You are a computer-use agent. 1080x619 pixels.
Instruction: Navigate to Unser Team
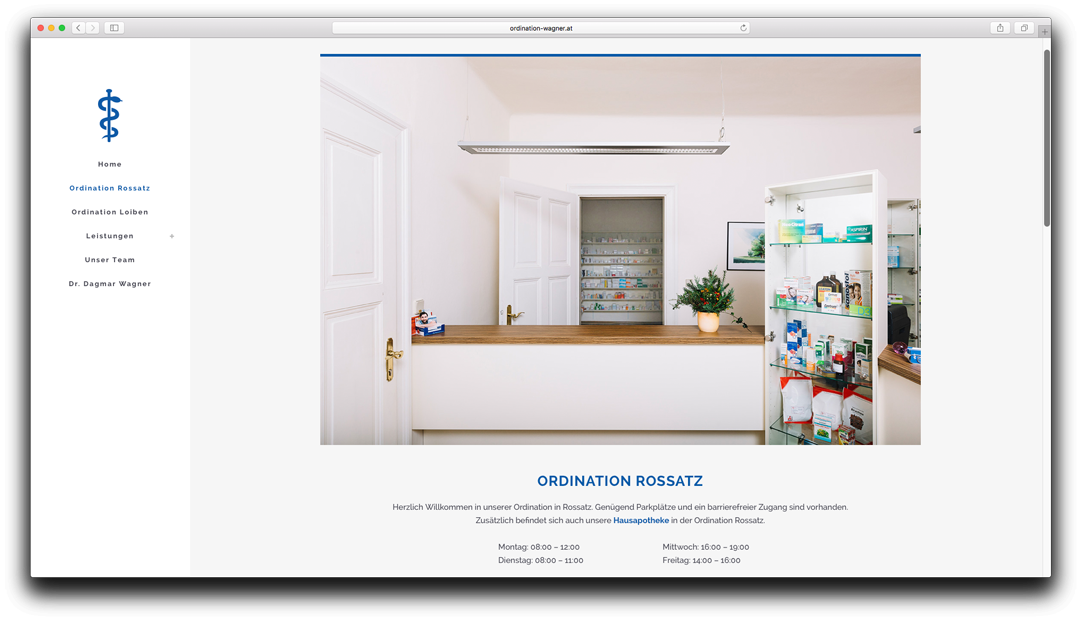(110, 260)
